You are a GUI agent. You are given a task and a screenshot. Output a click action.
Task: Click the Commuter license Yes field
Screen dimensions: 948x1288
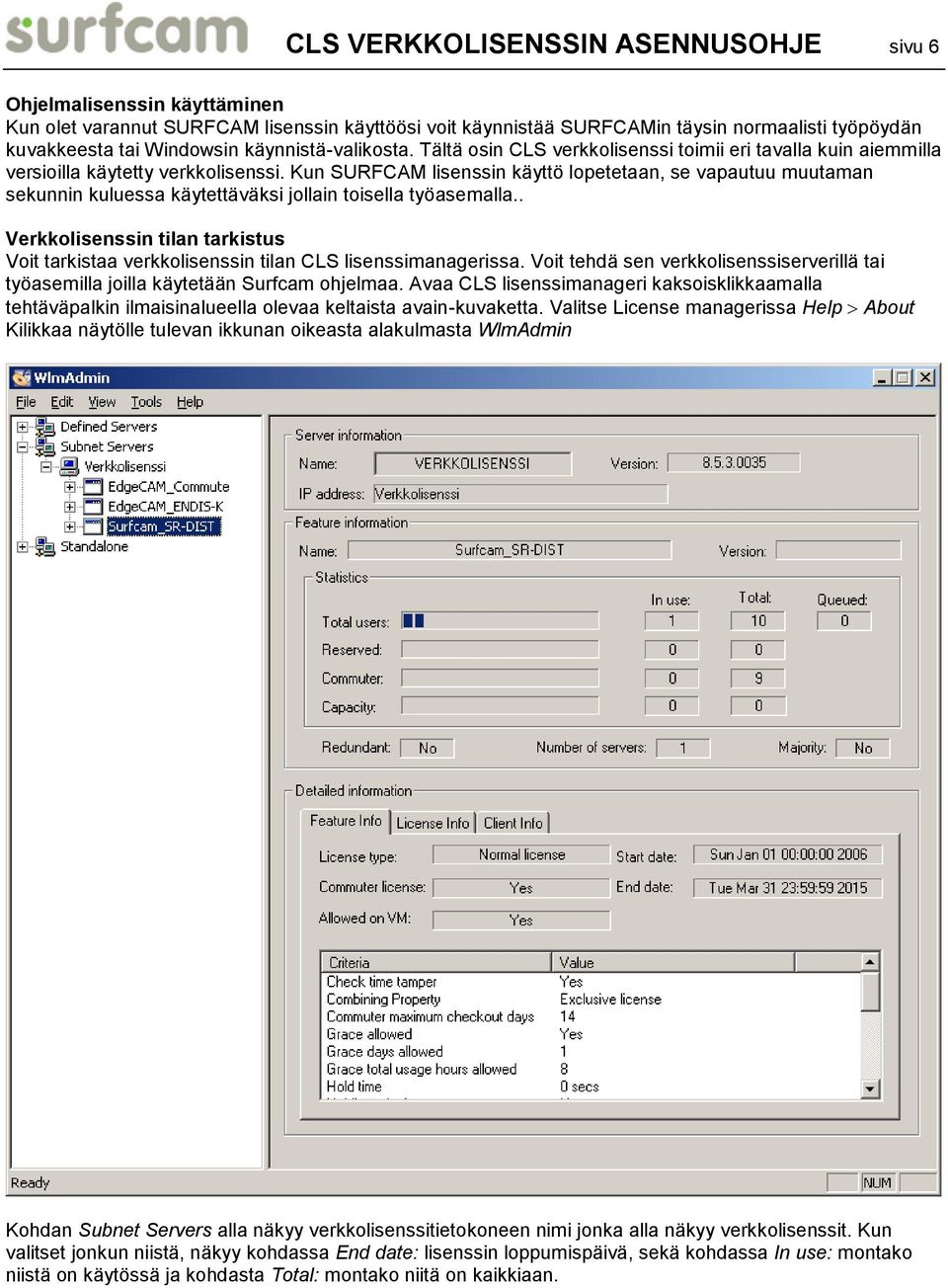click(x=521, y=888)
